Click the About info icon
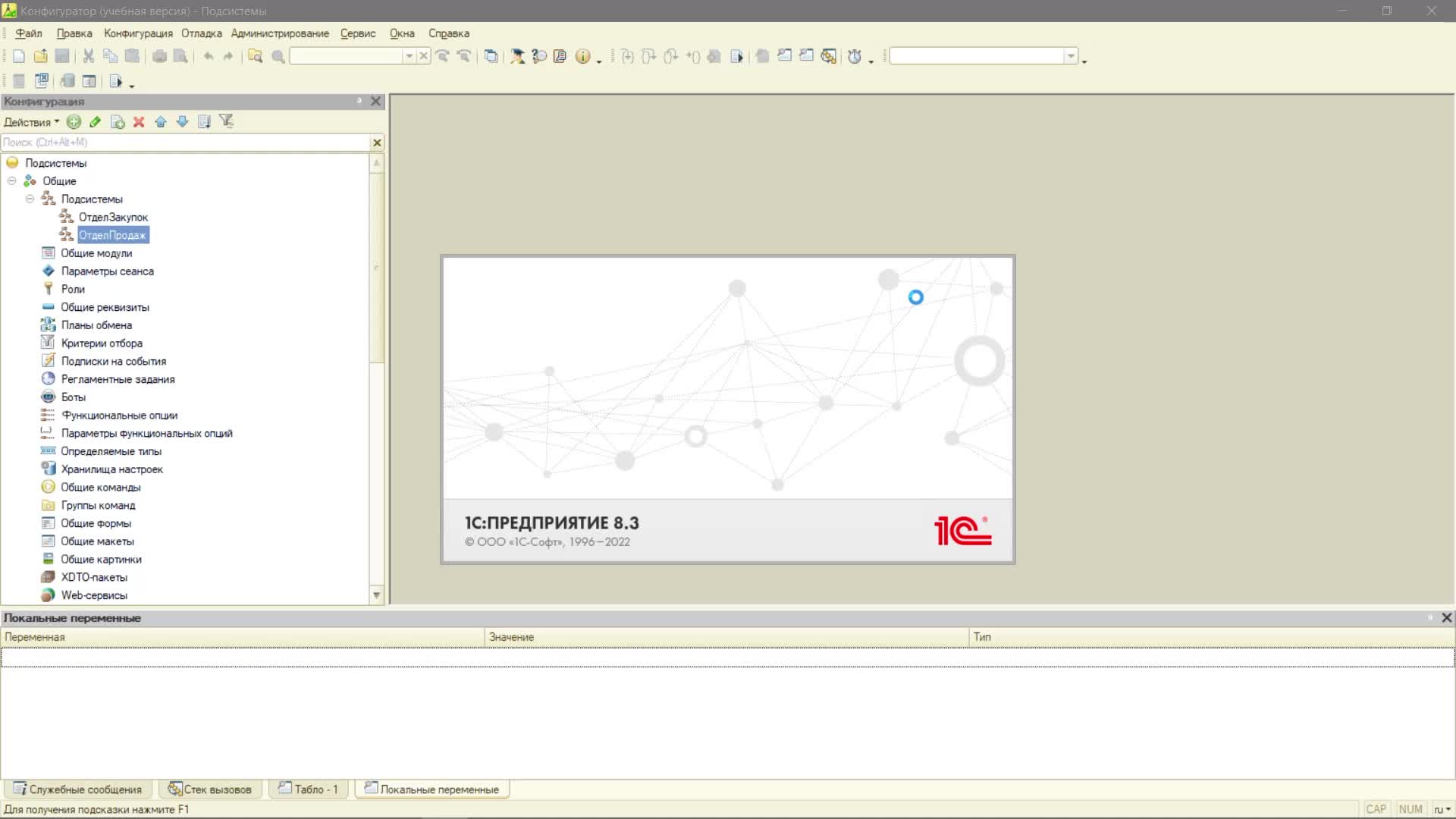 click(582, 56)
